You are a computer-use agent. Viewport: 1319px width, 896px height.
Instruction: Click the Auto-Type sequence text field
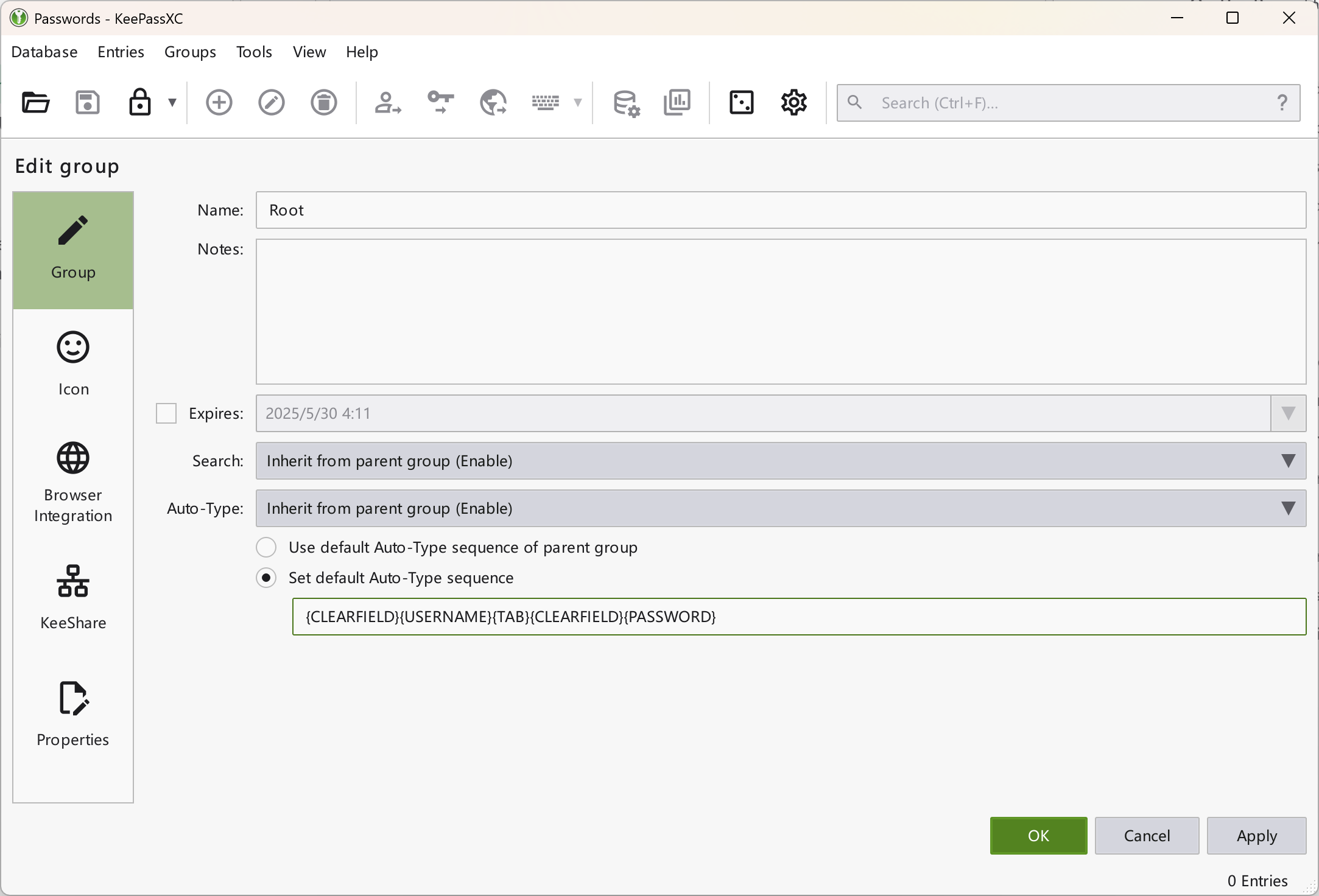pos(799,617)
